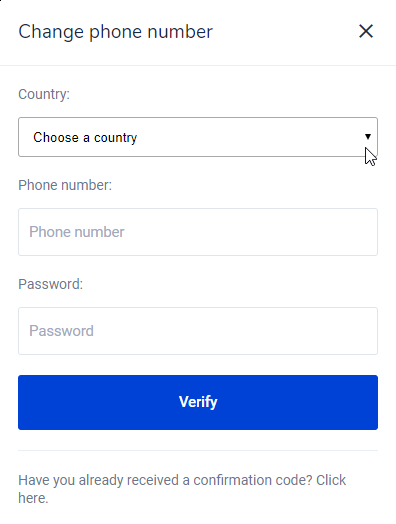Click the gray 'Password' placeholder text
396x524 pixels.
click(x=61, y=331)
